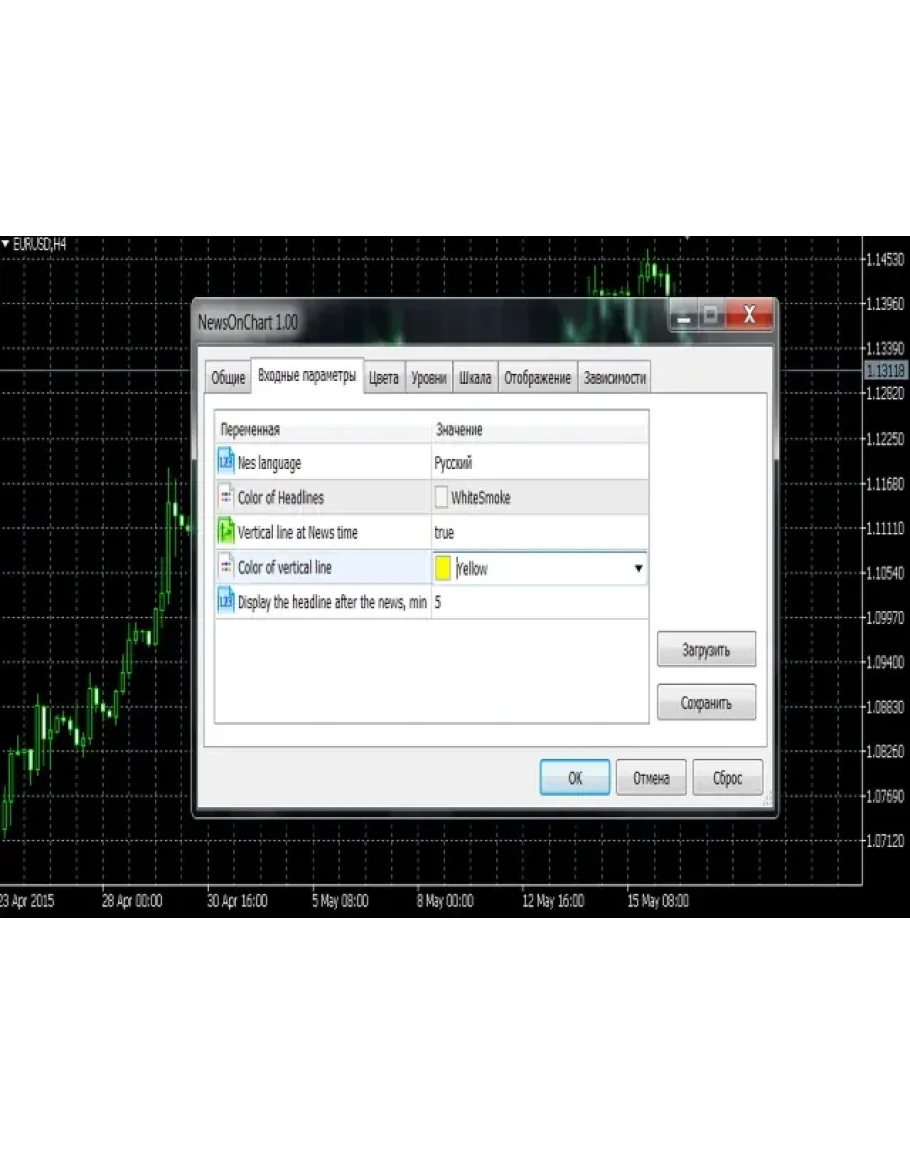Click the triangle beside EURUSD,H4 chart title
The height and width of the screenshot is (1155, 910).
tap(5, 243)
